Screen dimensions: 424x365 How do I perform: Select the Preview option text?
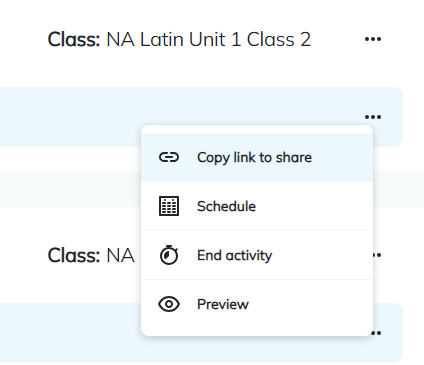coord(223,304)
